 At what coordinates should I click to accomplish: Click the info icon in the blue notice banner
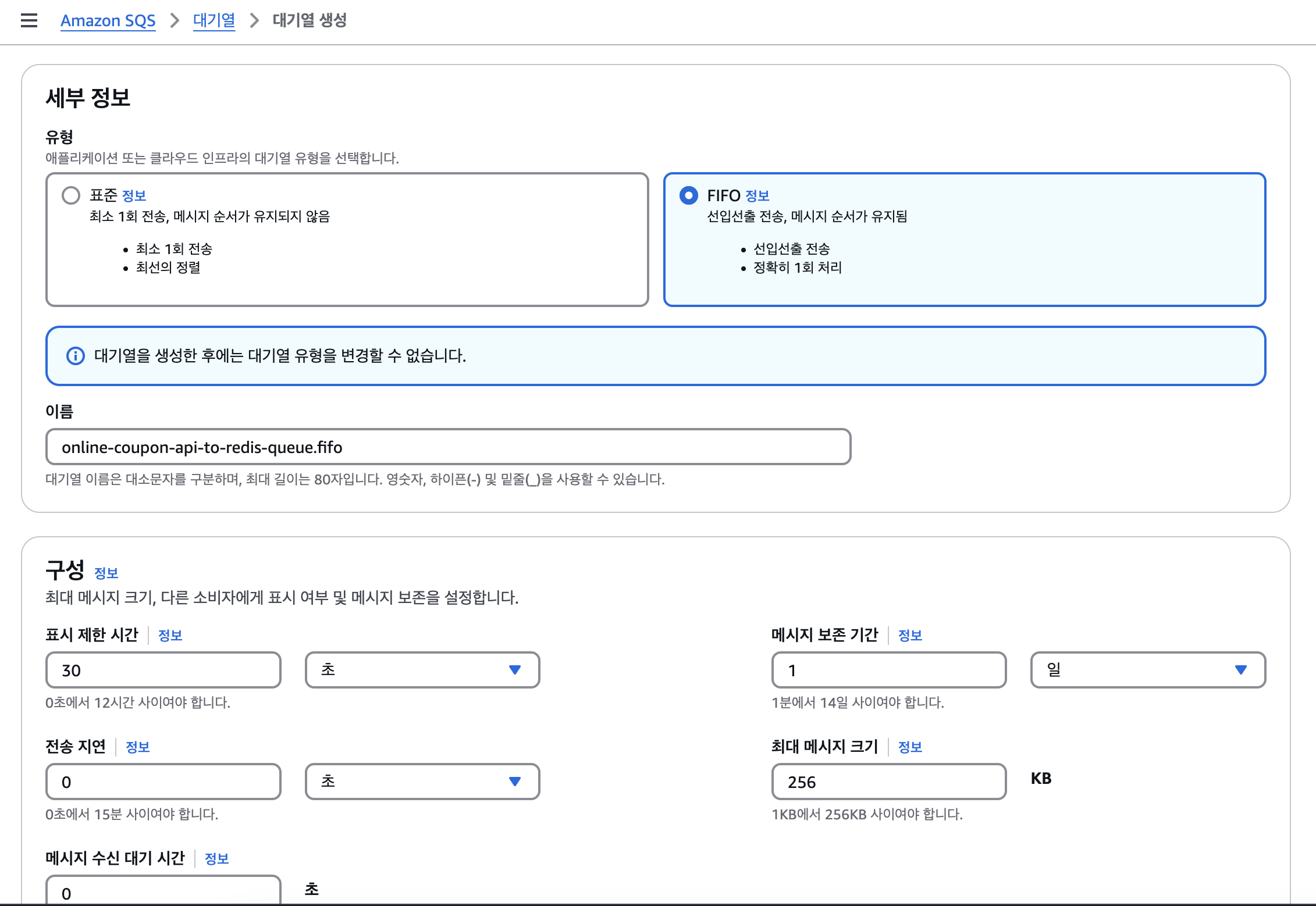(x=76, y=355)
